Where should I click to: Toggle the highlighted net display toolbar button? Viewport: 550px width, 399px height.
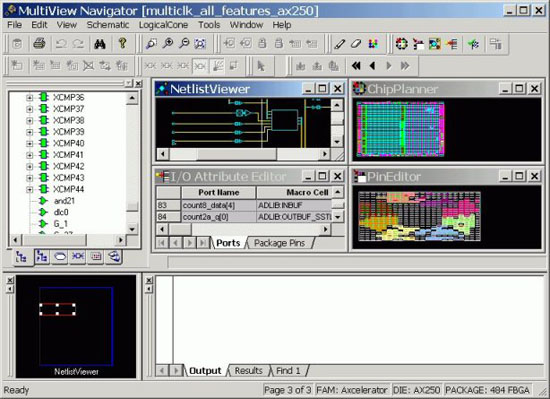200,66
